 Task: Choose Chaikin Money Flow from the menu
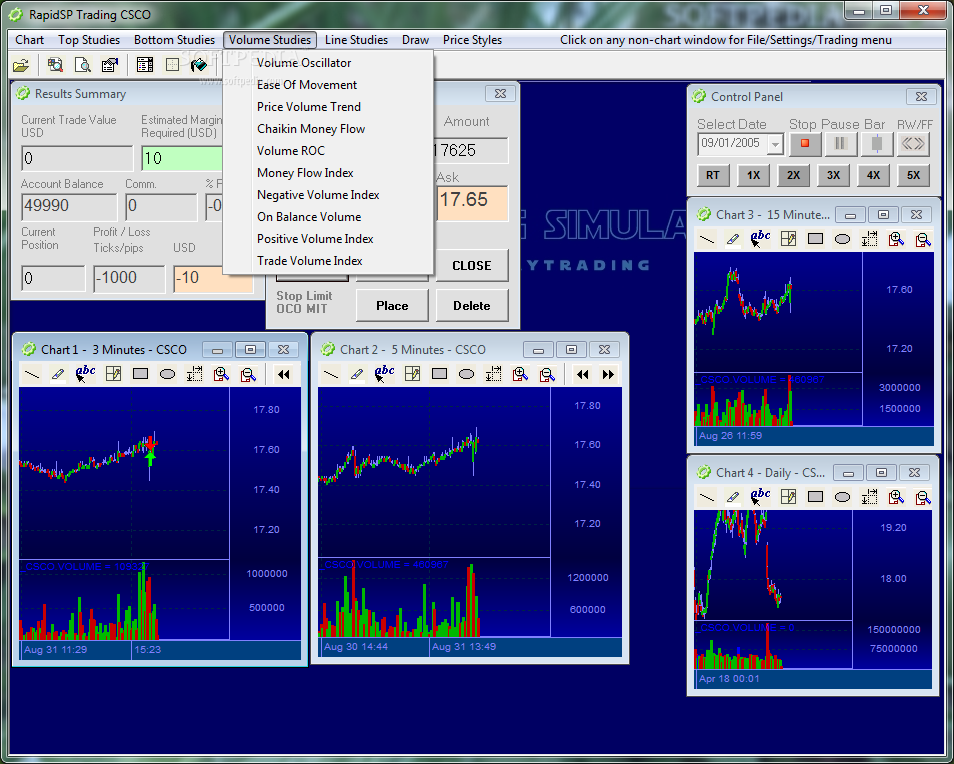328,128
